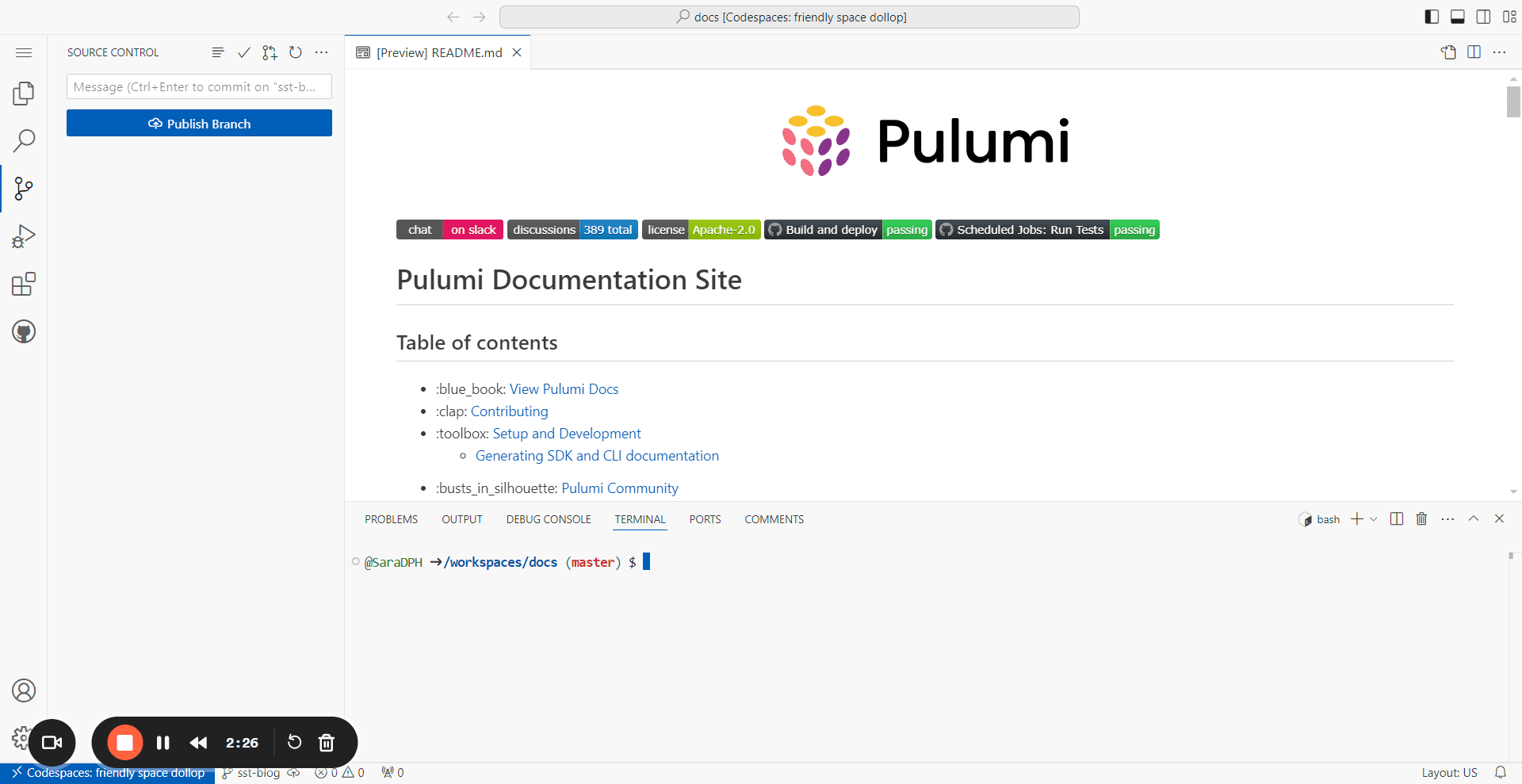
Task: Open the View Pulumi Docs link
Action: (564, 389)
